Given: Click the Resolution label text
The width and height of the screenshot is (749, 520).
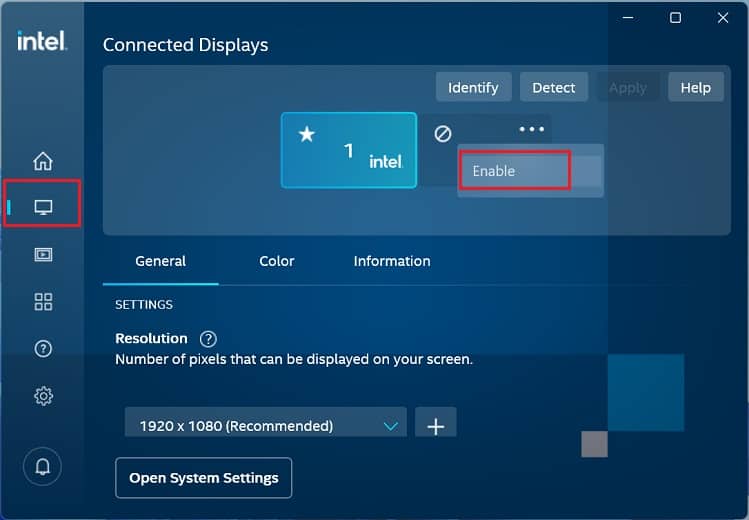Looking at the screenshot, I should 151,339.
